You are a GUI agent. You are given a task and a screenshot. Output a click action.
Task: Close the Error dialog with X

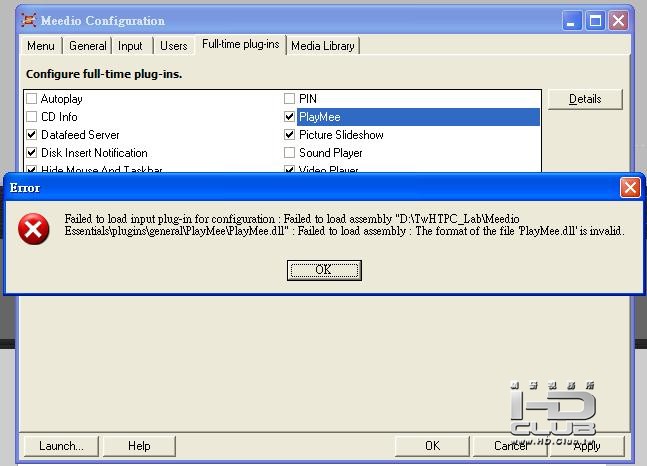[x=630, y=188]
